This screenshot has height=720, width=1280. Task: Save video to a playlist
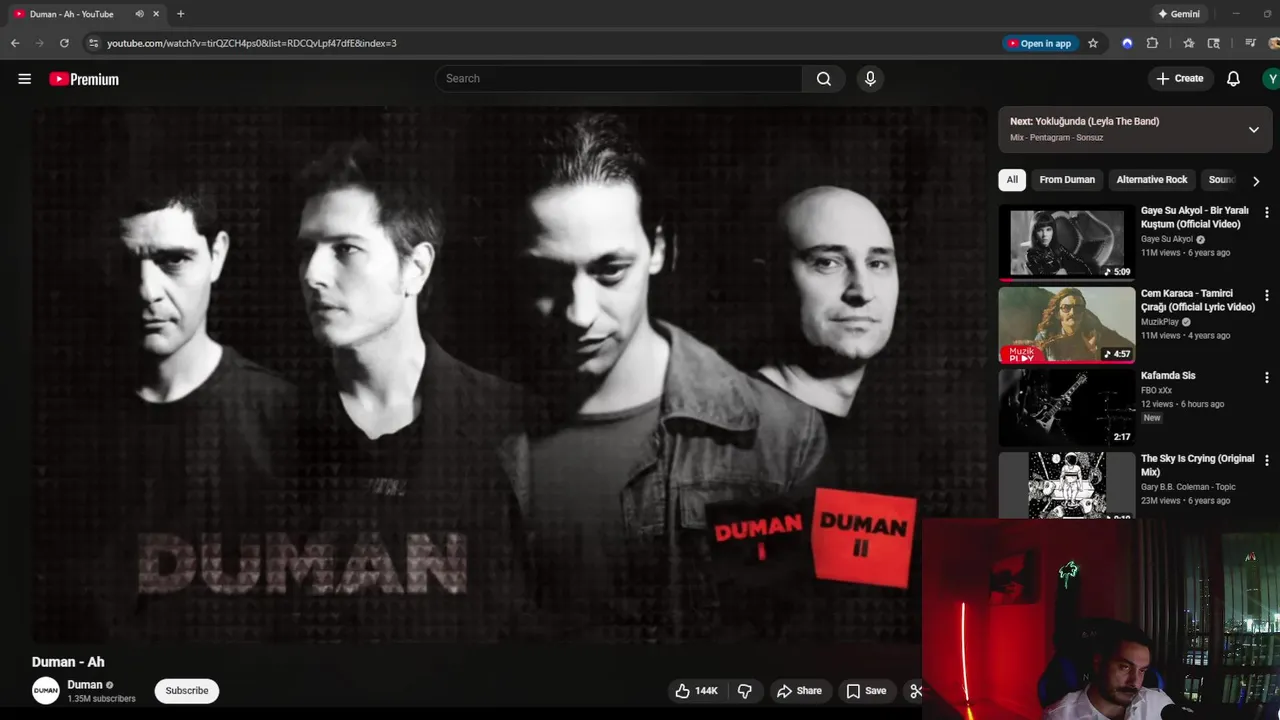coord(866,691)
